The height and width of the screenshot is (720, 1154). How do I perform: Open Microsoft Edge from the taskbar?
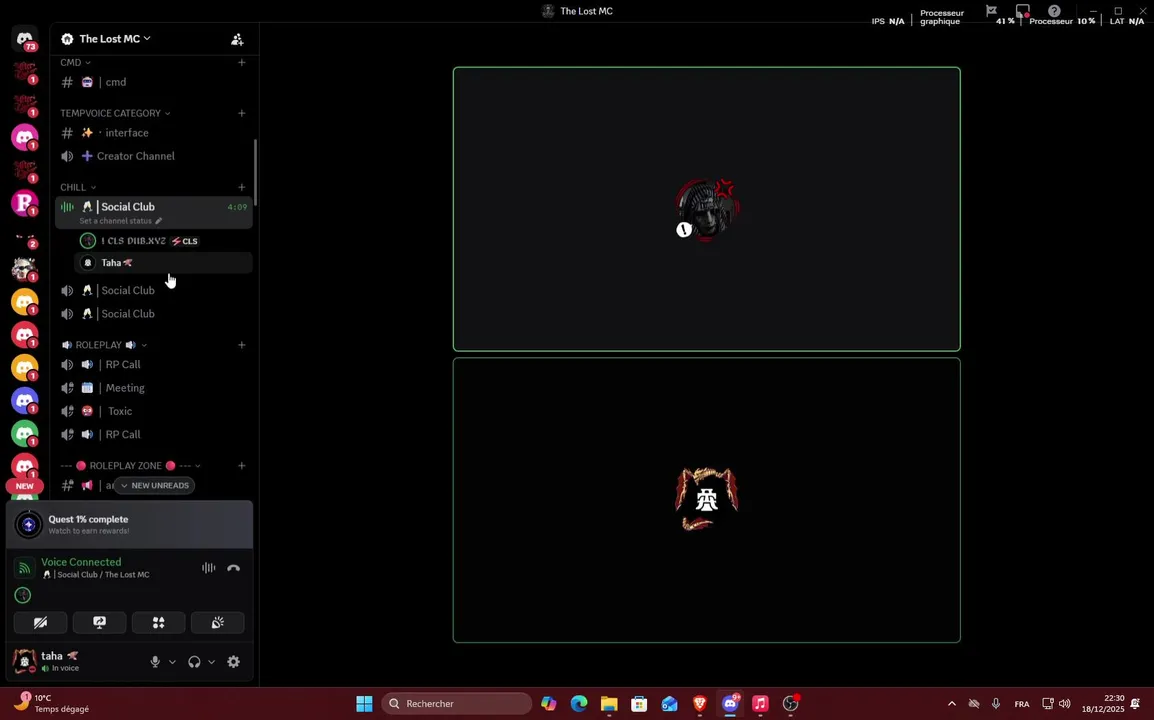[x=579, y=704]
